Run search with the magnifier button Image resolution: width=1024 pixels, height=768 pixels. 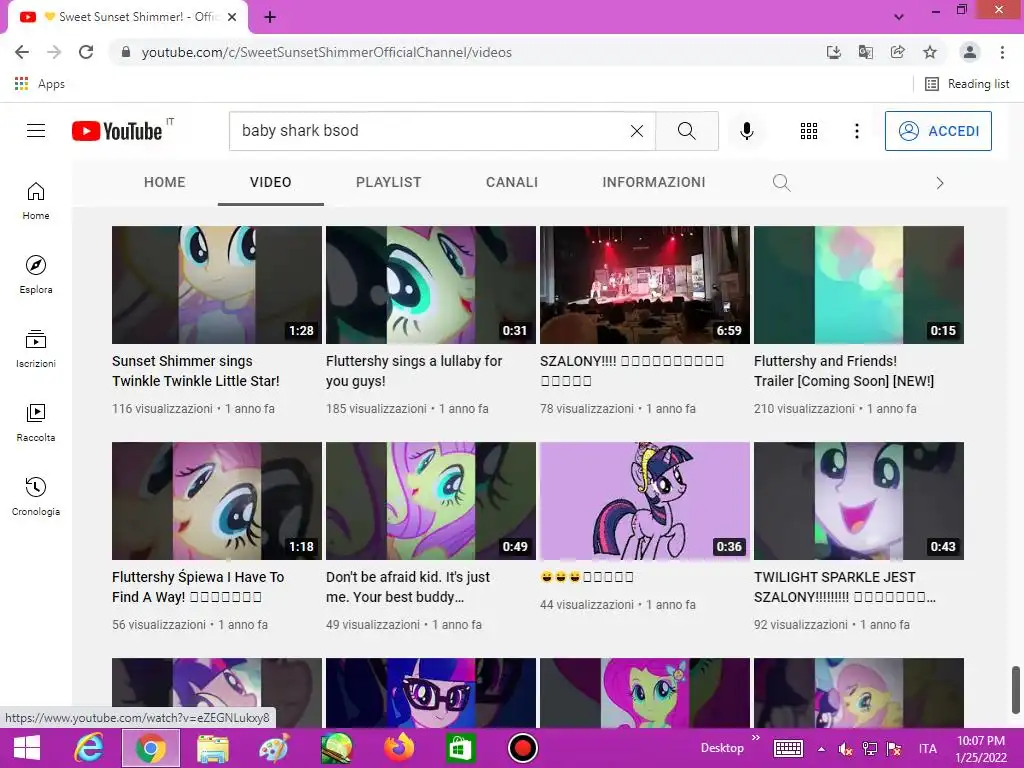pos(687,131)
